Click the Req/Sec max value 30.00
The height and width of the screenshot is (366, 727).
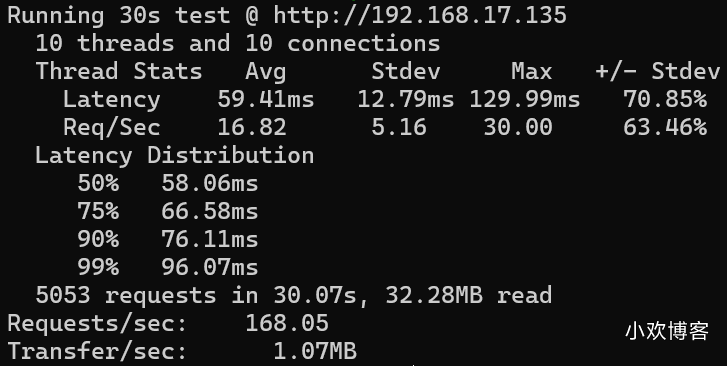(518, 128)
